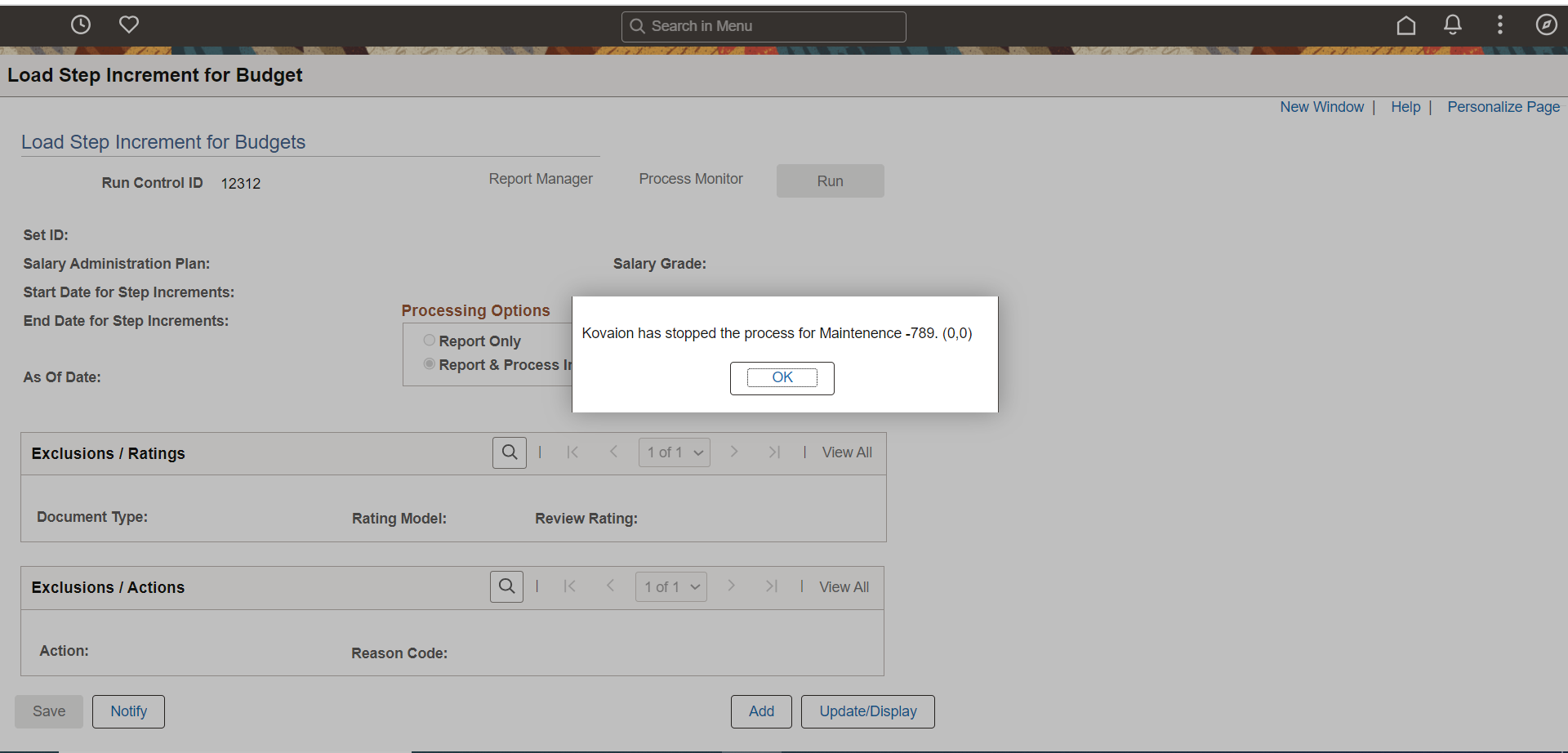Open the Process Monitor page
This screenshot has height=753, width=1568.
(x=690, y=178)
